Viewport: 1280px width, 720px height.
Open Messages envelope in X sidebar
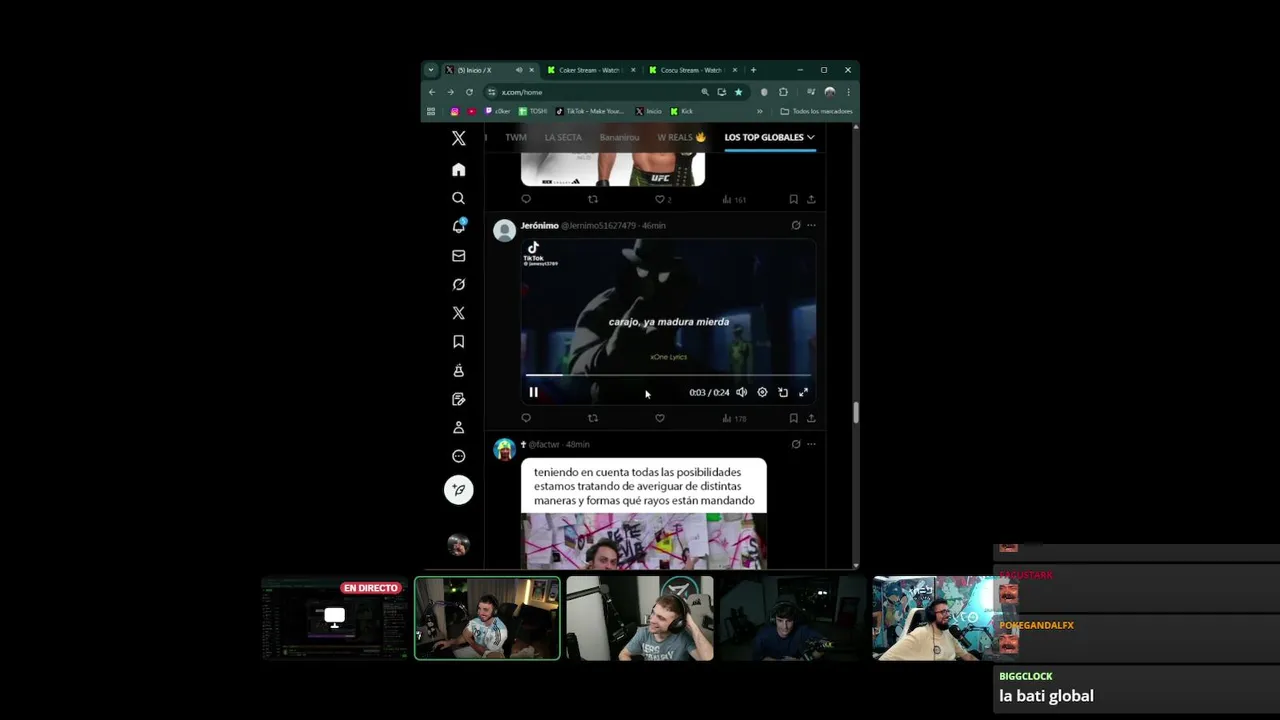(x=458, y=256)
